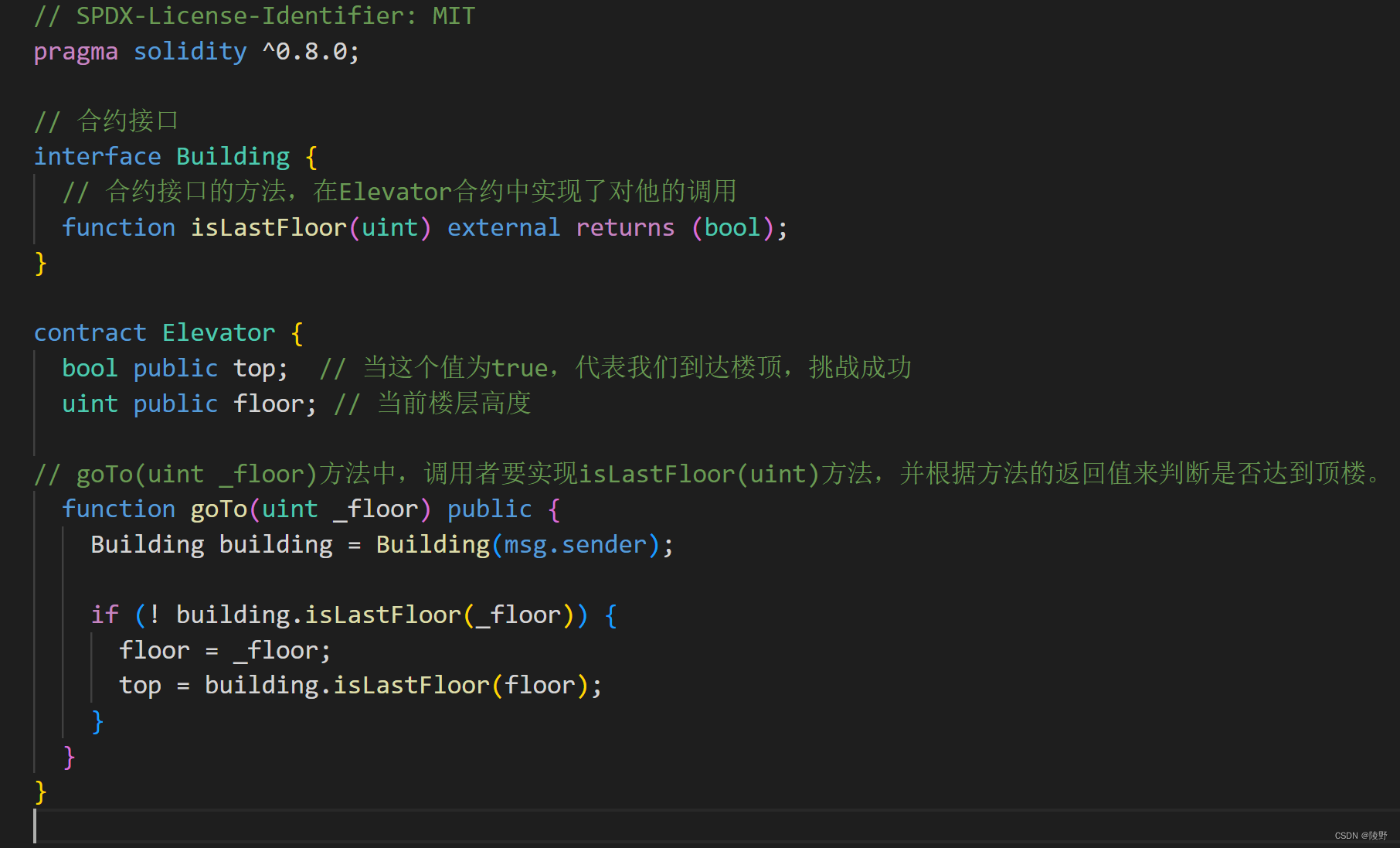Click the pink closing brace of goTo function
Screen dimensions: 1400x848
[69, 757]
